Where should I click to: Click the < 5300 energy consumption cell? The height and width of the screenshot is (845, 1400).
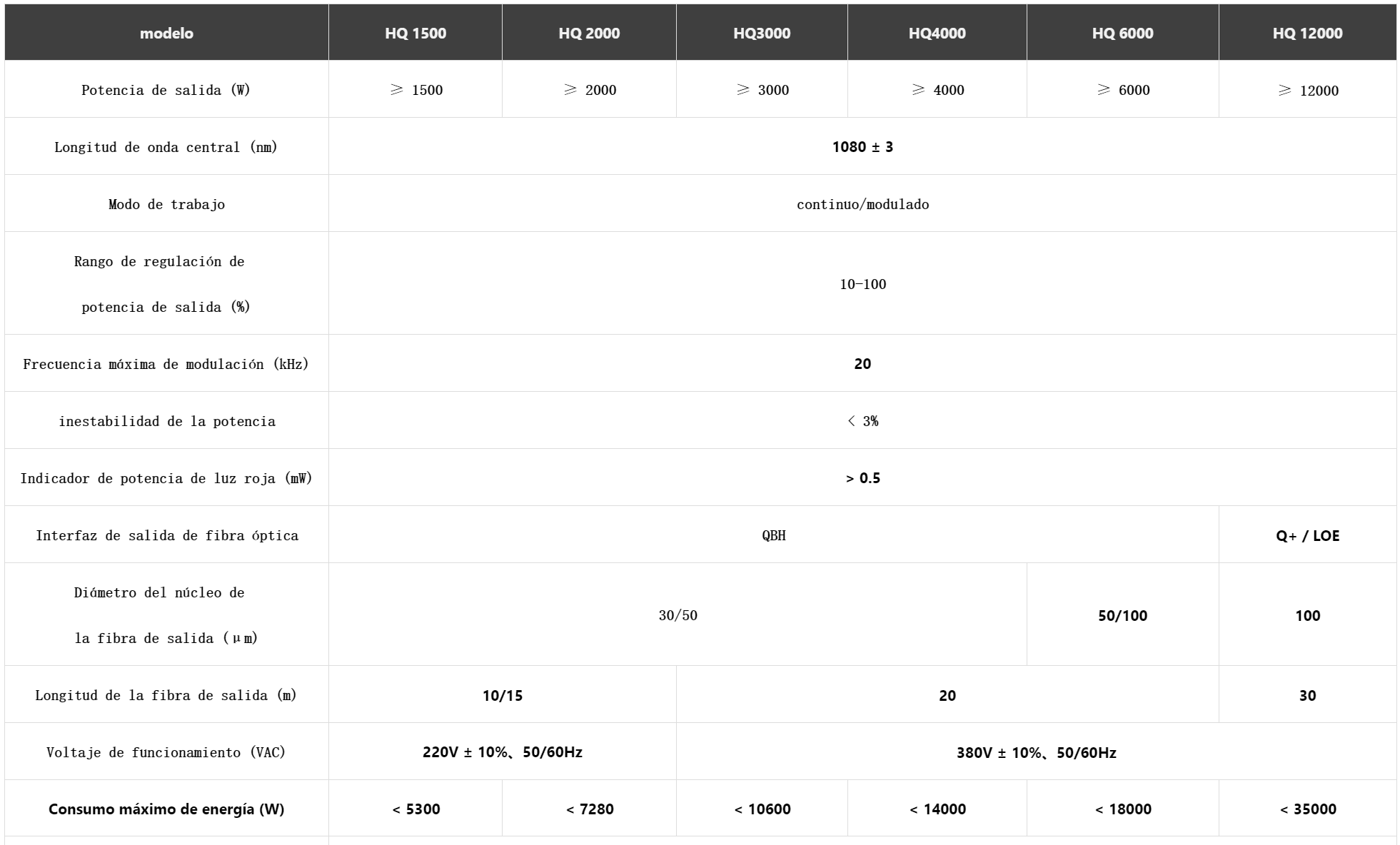tap(416, 809)
